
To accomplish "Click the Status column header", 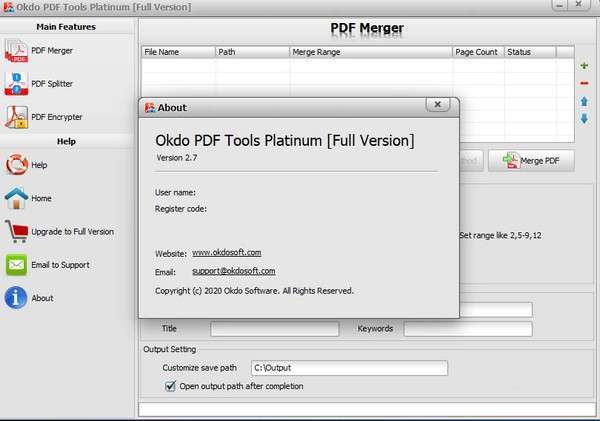I will 530,52.
